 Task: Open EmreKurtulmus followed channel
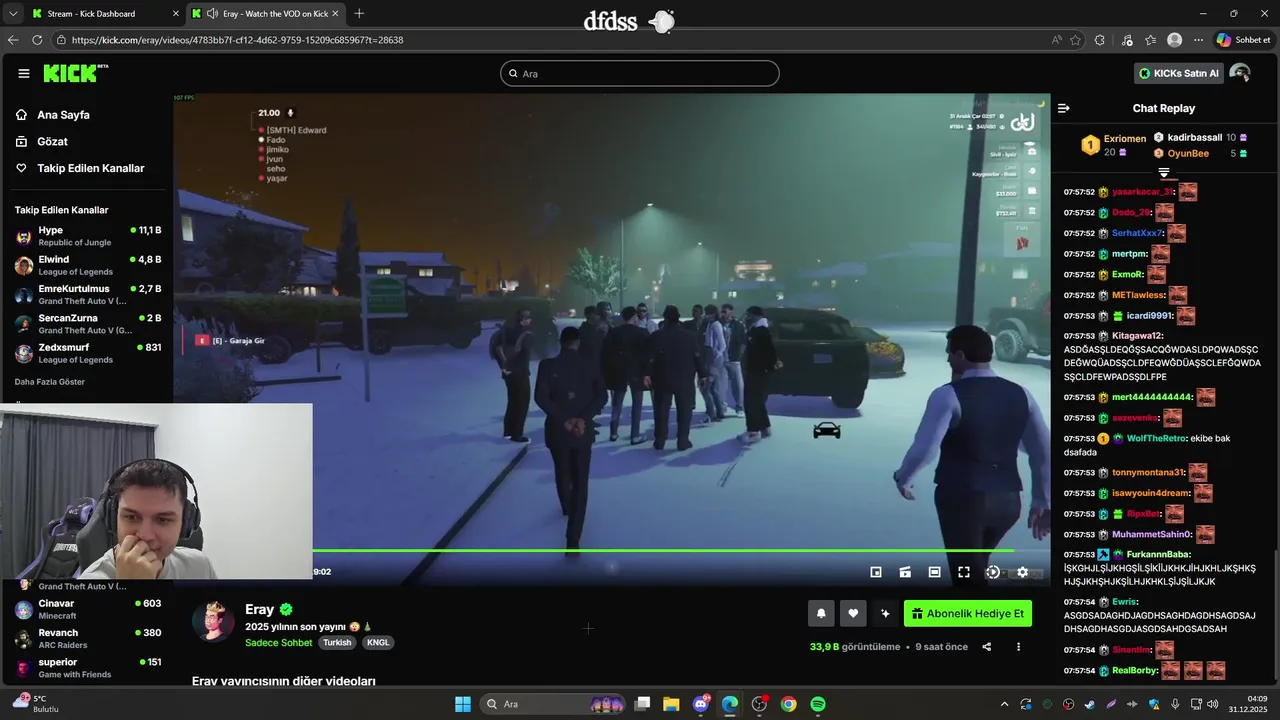click(x=88, y=294)
